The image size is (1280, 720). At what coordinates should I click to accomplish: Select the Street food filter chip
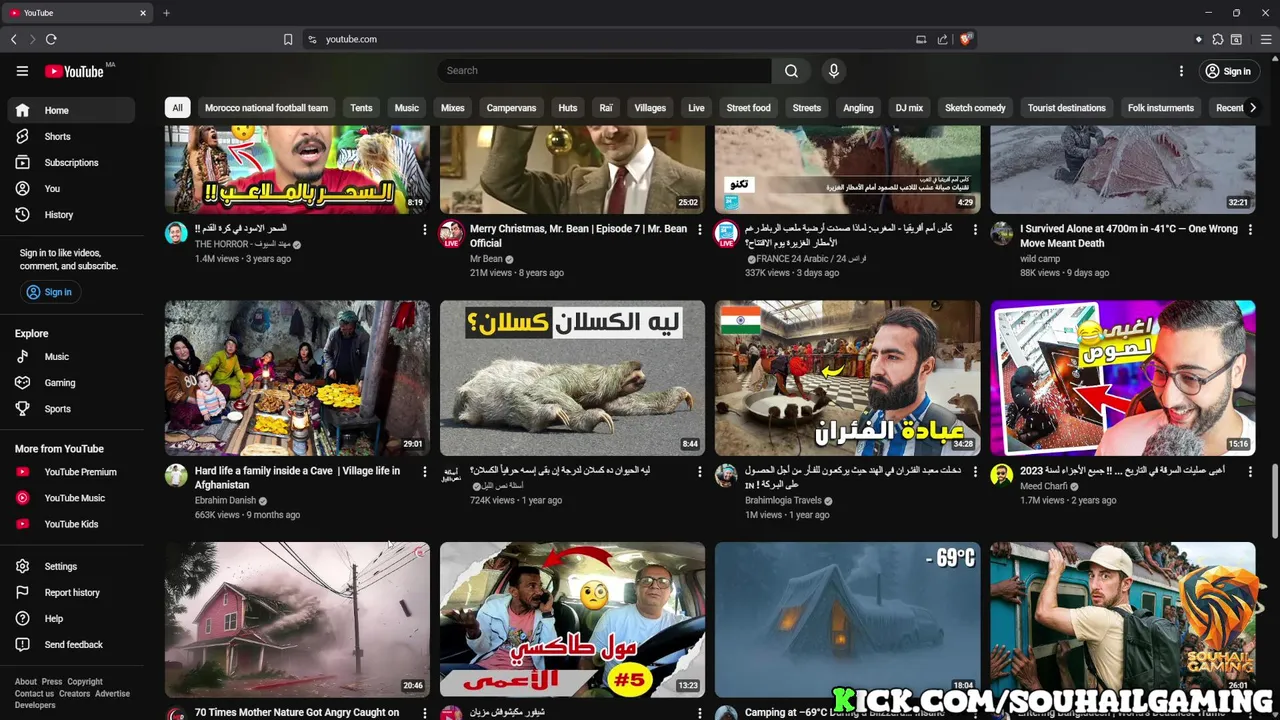[x=748, y=108]
